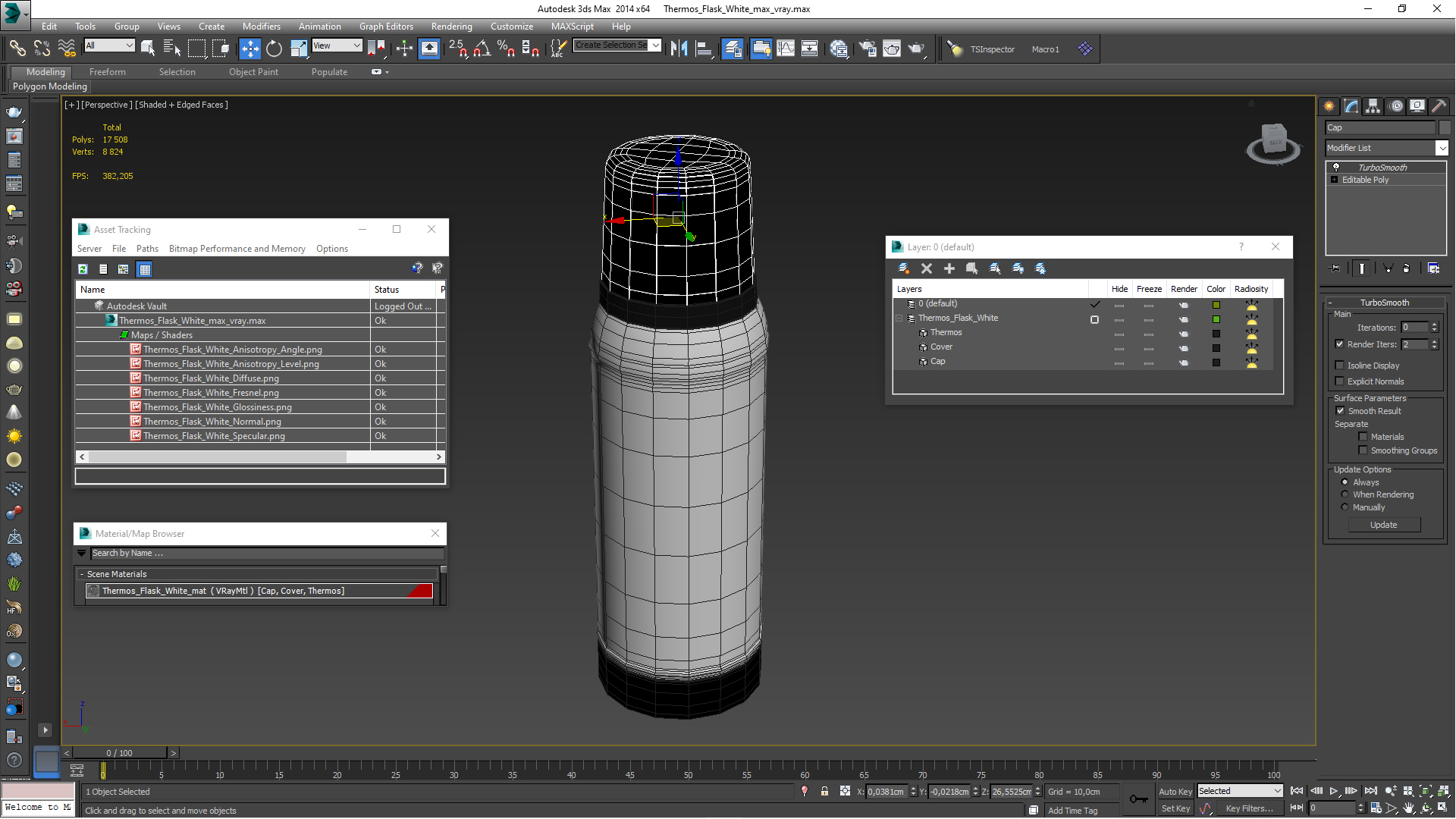Click the Set Key button
Viewport: 1456px width, 819px height.
(1175, 808)
